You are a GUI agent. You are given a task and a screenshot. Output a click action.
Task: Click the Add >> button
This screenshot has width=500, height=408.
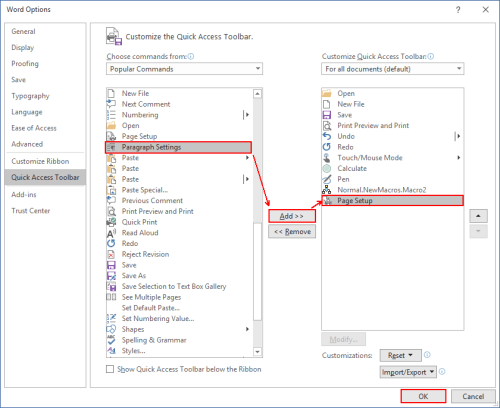[x=292, y=216]
